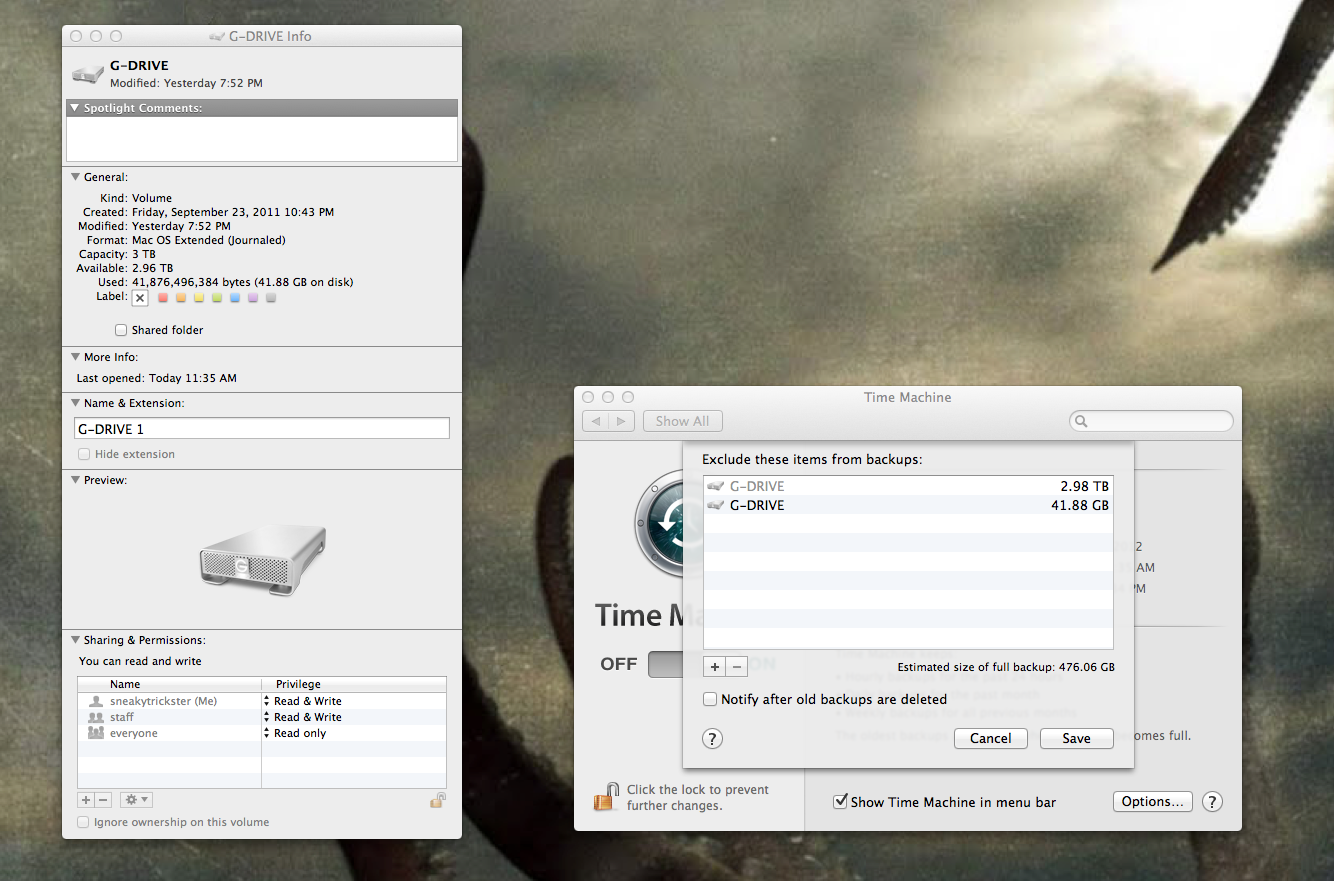Select the G-DRIVE 41.88 GB exclude row

tap(908, 505)
